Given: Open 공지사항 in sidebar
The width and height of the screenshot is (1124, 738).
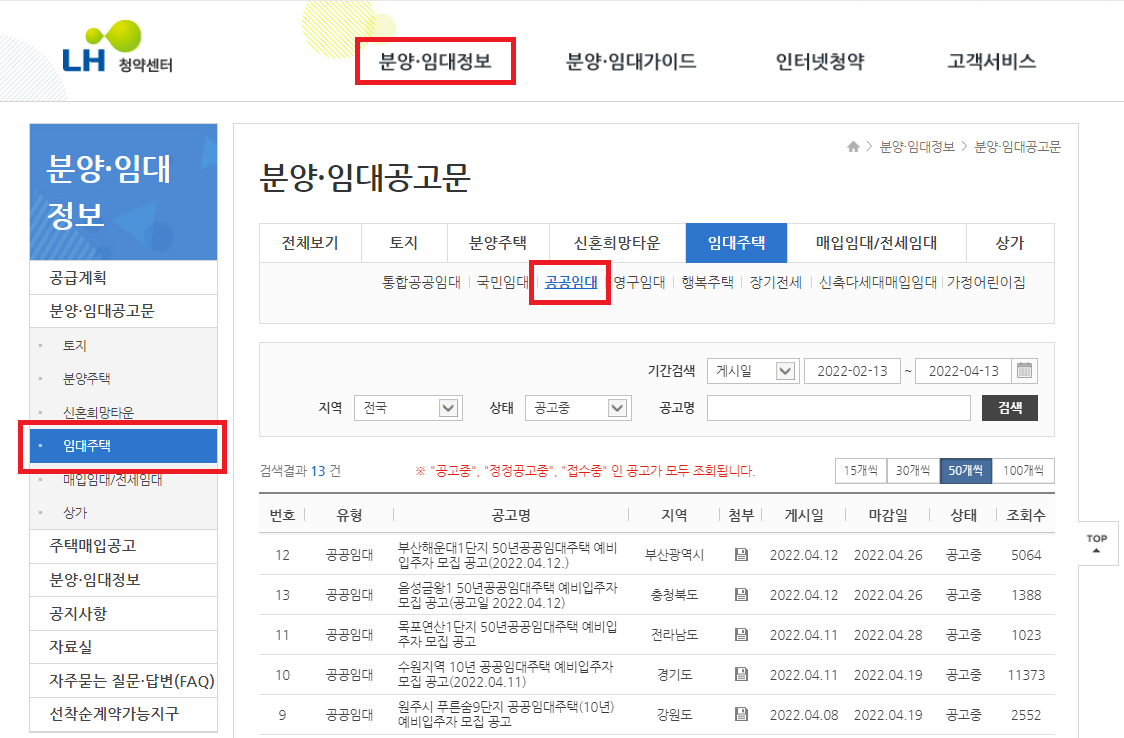Looking at the screenshot, I should click(x=123, y=613).
